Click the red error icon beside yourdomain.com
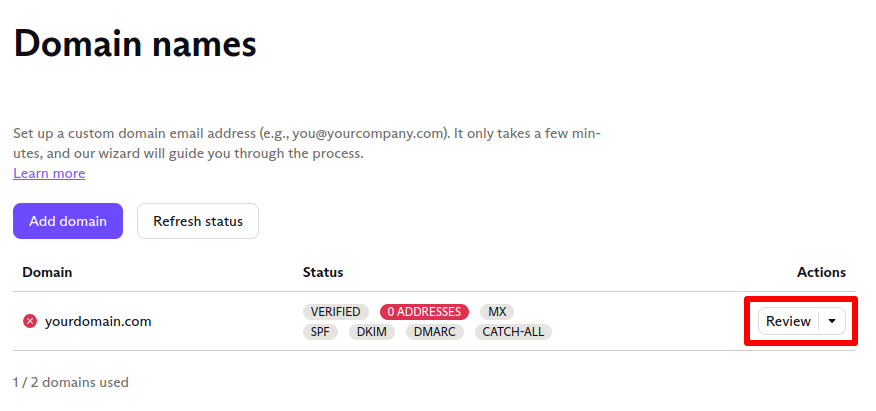This screenshot has width=876, height=411. [30, 321]
